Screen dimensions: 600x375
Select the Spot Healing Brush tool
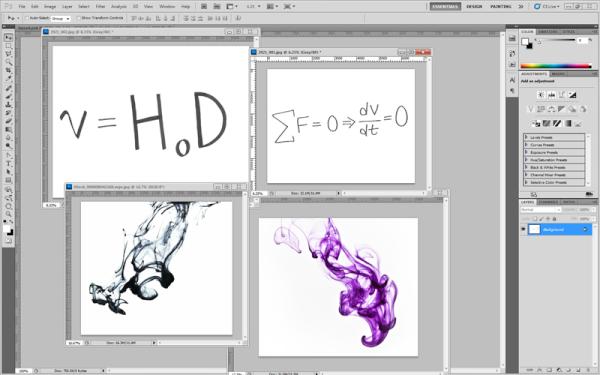[8, 88]
